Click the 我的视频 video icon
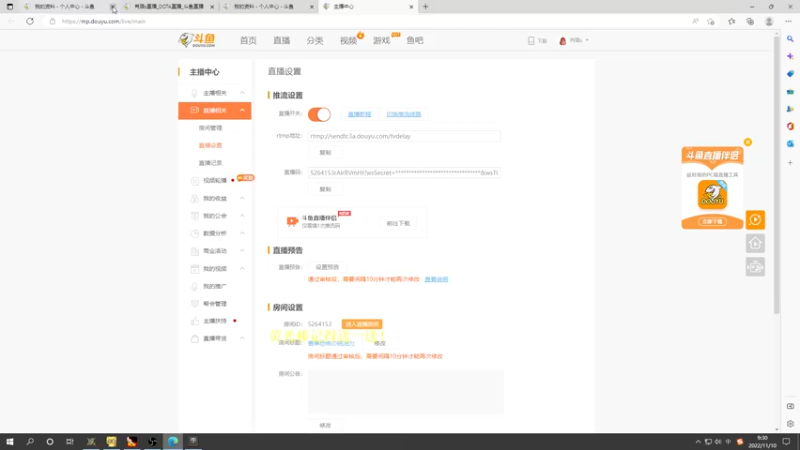The image size is (800, 450). [x=194, y=268]
